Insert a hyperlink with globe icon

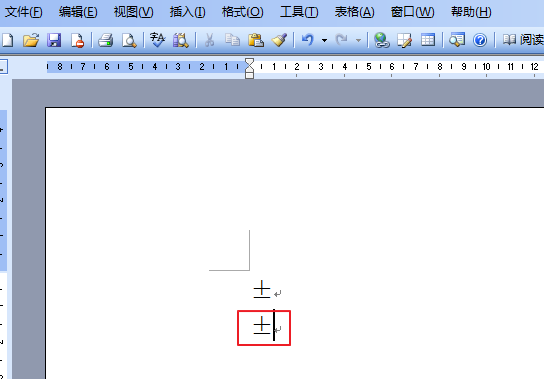pos(382,40)
